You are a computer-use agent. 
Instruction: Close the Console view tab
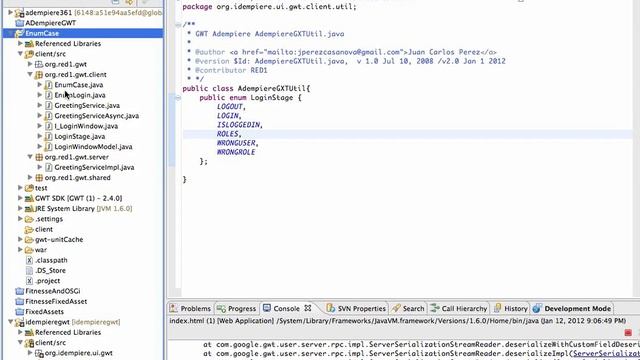(x=308, y=308)
